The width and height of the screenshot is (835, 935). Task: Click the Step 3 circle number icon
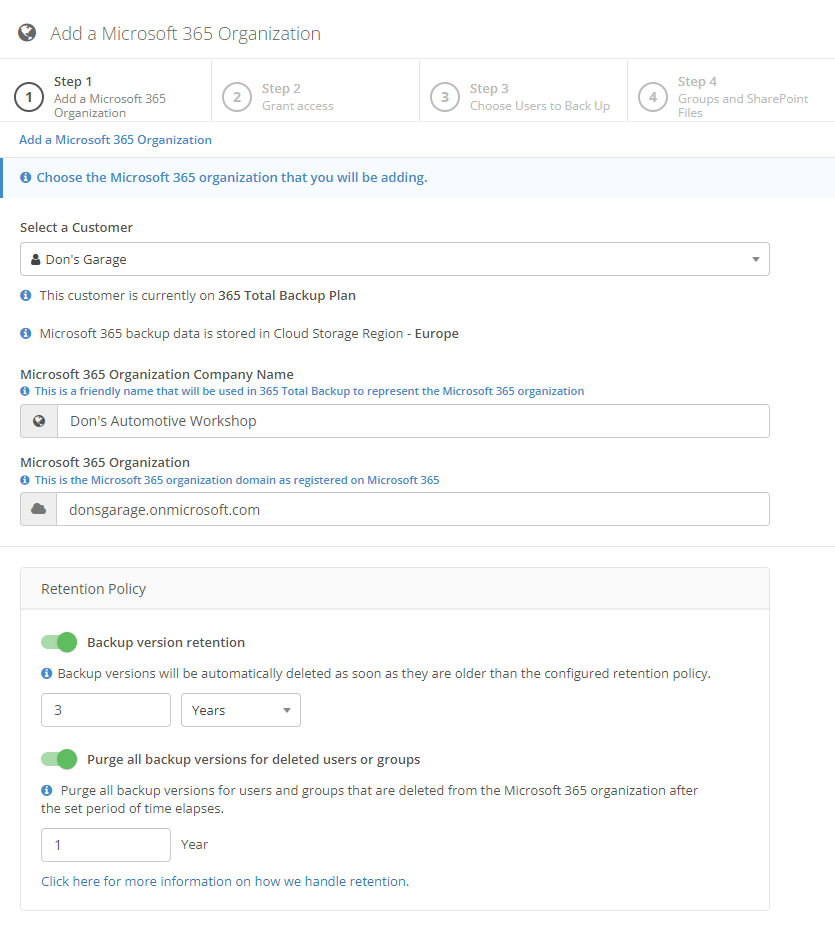[445, 97]
